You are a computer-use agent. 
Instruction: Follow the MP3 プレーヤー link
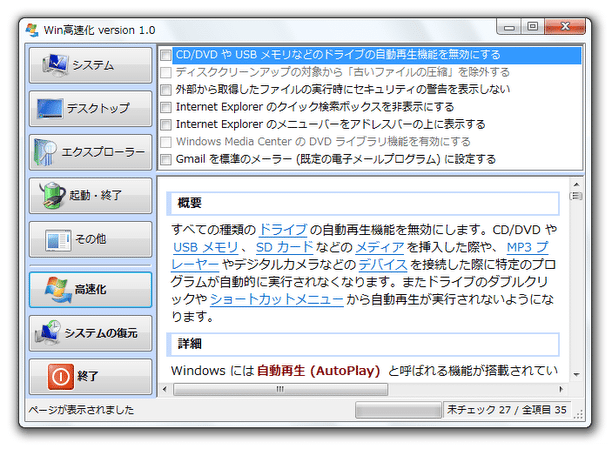tap(527, 247)
